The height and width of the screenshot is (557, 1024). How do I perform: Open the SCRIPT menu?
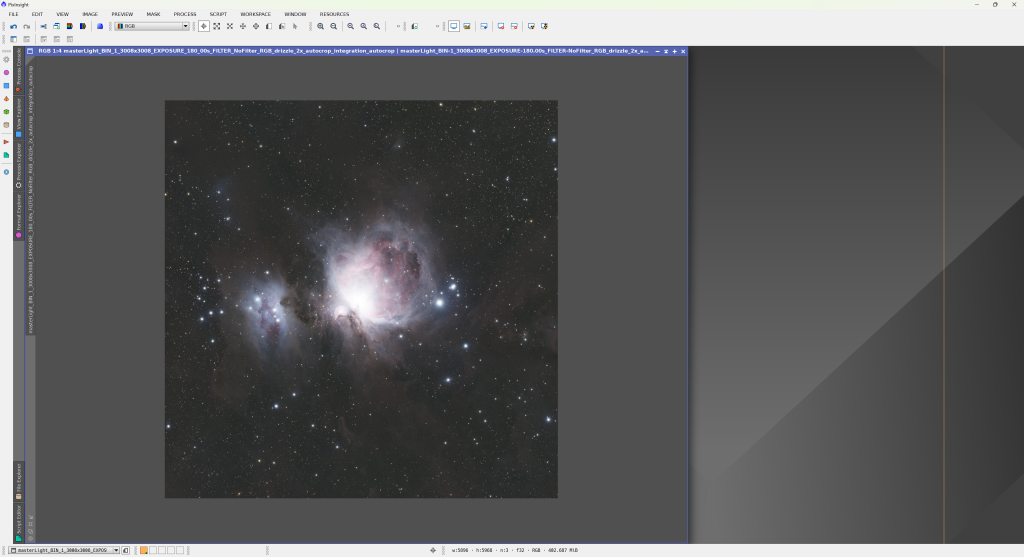point(218,14)
